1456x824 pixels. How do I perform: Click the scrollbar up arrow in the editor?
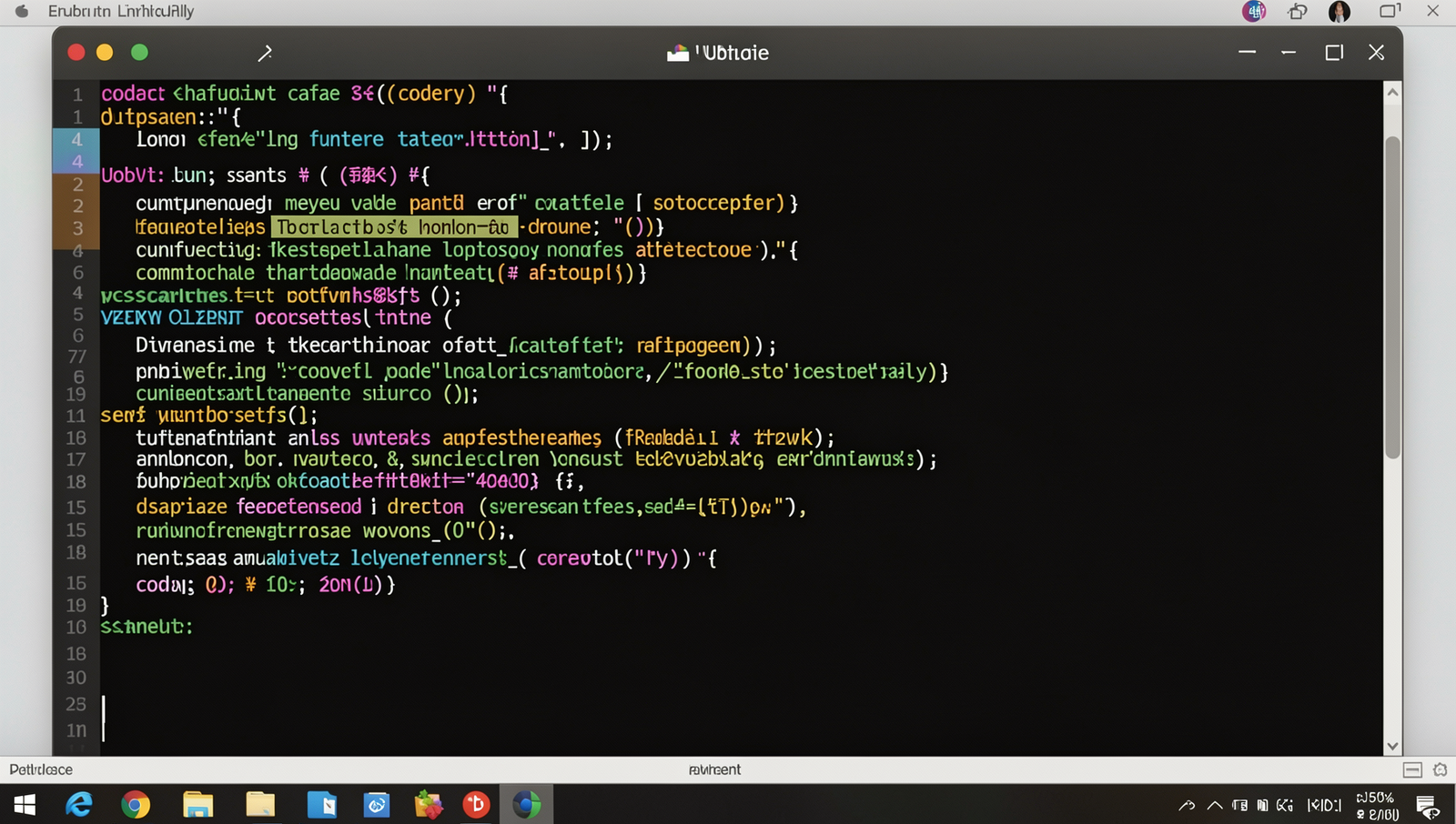coord(1392,92)
